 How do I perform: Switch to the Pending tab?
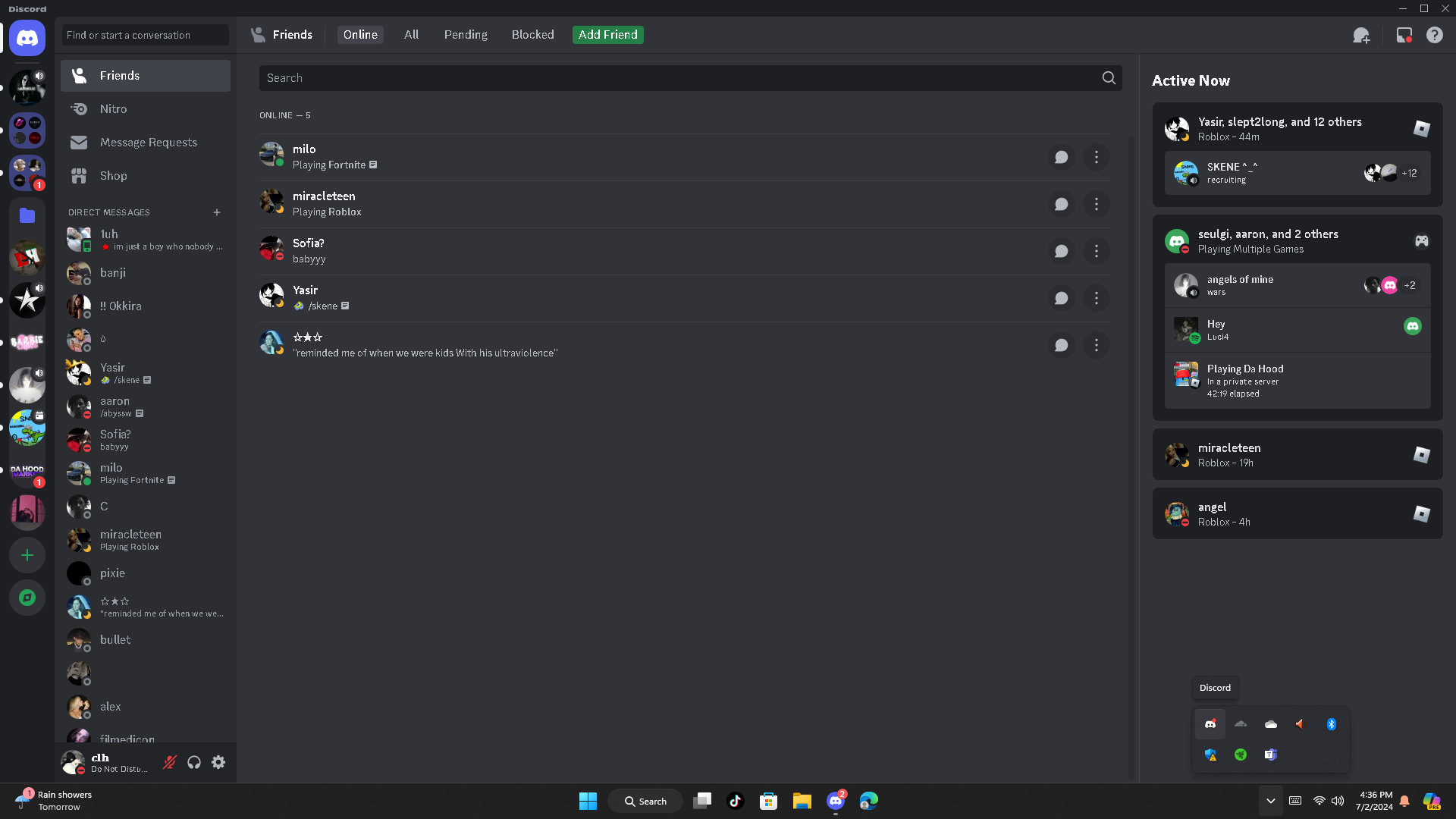[x=466, y=35]
